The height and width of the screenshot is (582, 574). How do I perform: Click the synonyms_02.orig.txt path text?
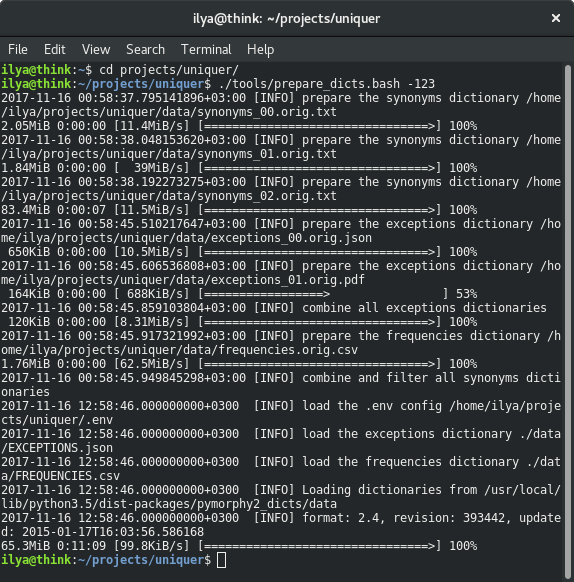[267, 196]
